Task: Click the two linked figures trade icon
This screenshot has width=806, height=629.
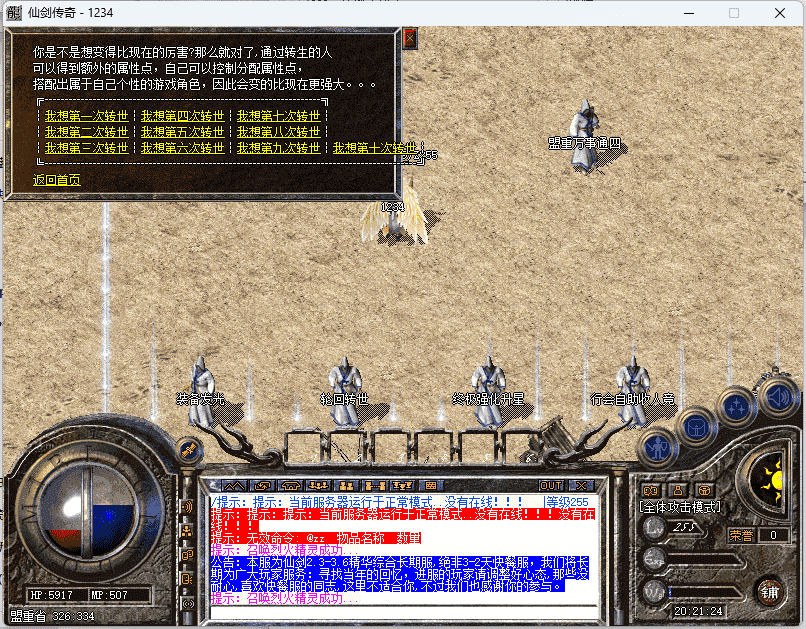Action: tap(375, 486)
